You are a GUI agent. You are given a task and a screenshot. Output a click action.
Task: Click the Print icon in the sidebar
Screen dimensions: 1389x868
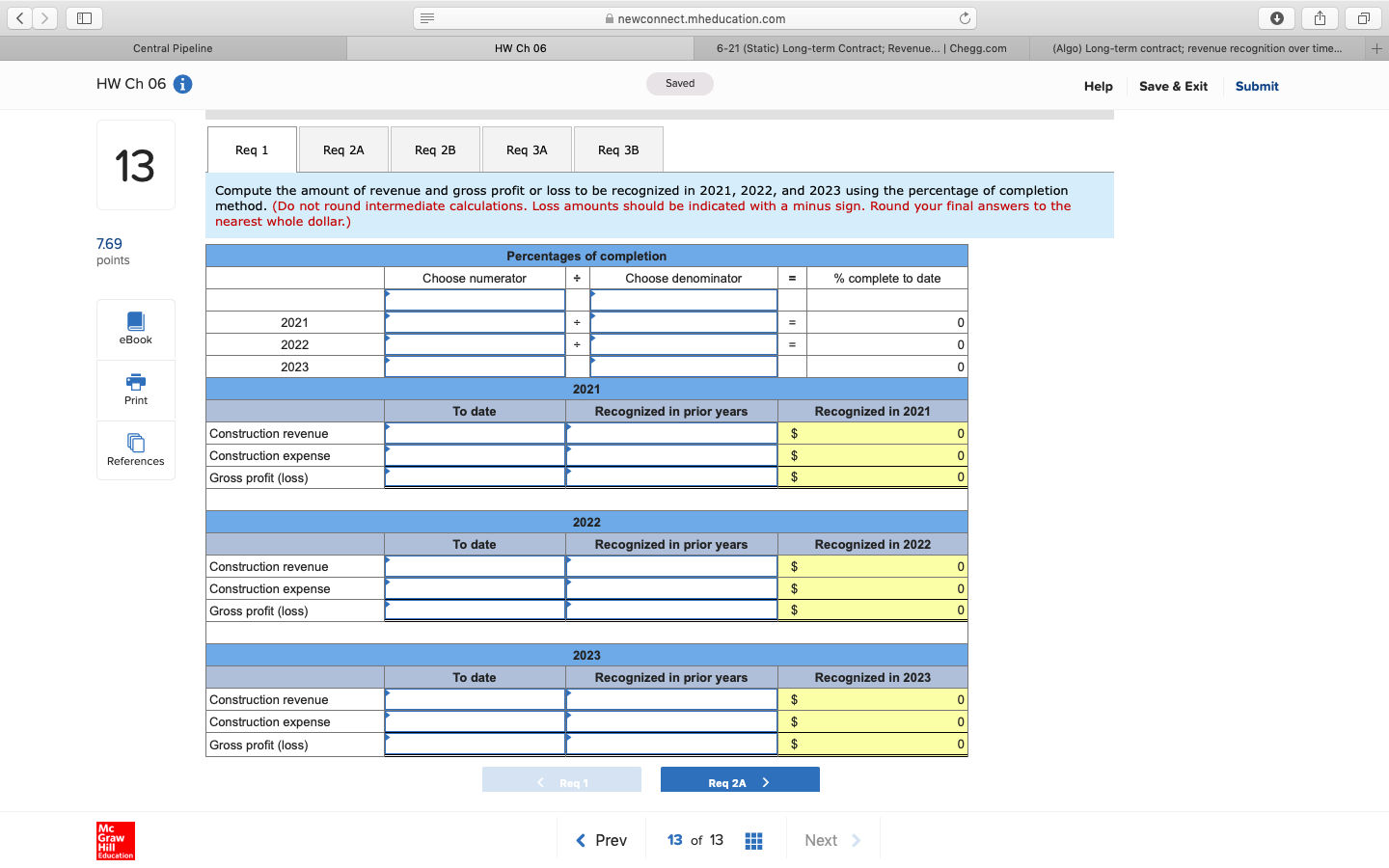tap(135, 390)
